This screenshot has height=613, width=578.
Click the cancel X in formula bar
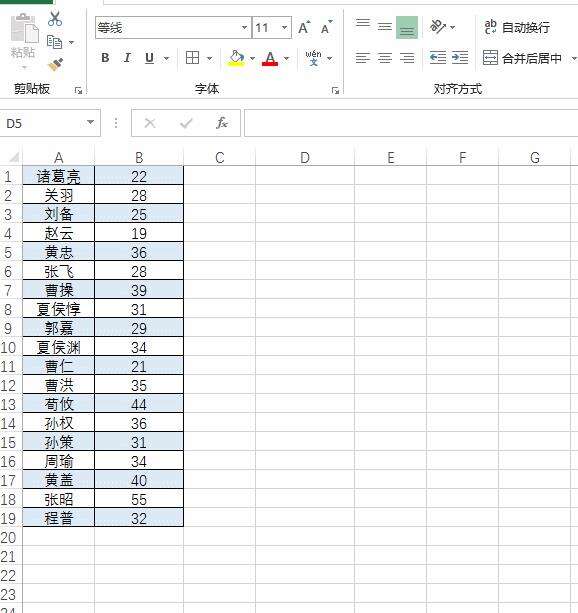pyautogui.click(x=150, y=123)
